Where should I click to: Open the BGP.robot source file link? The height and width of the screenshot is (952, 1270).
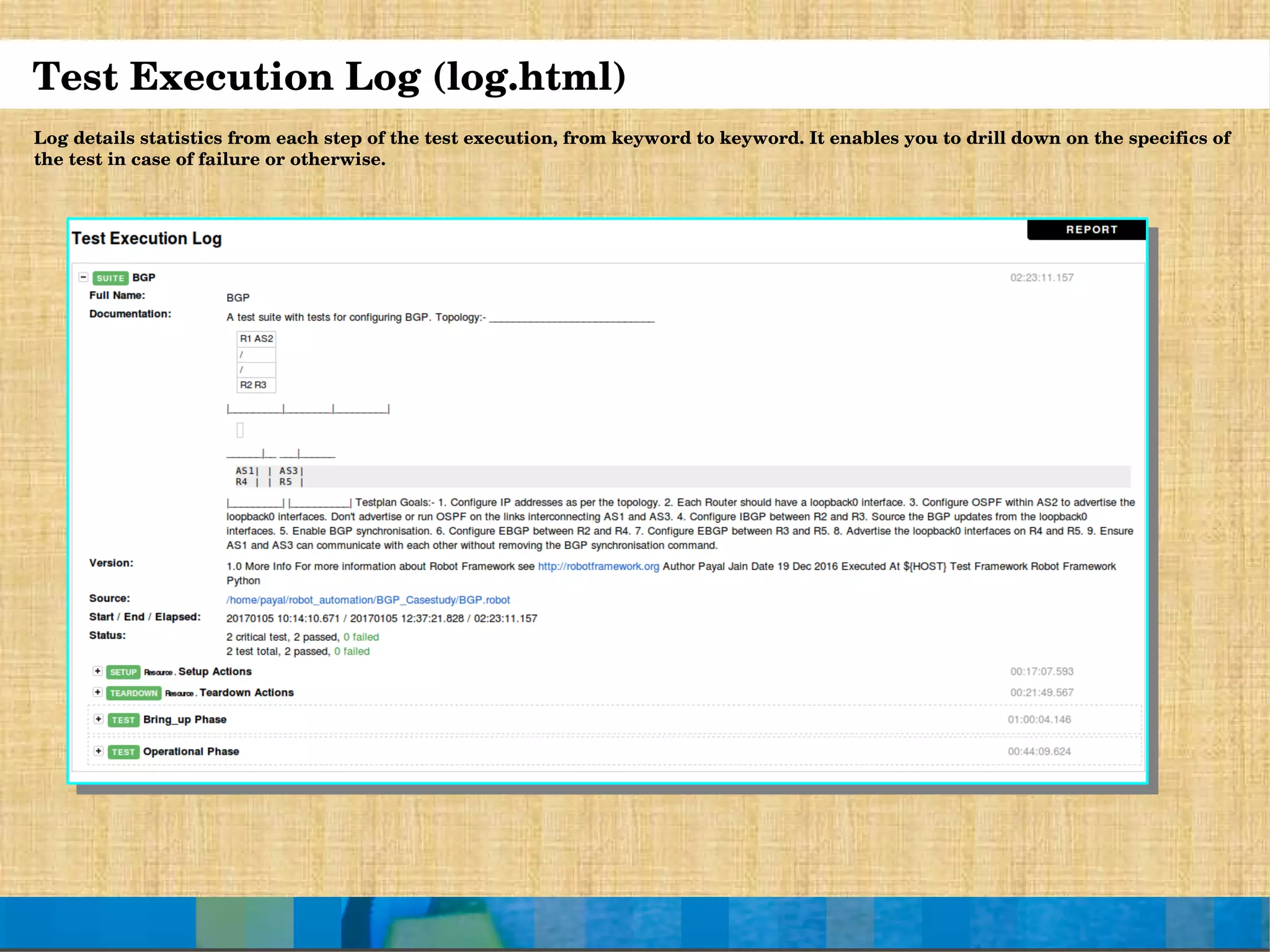(x=368, y=600)
